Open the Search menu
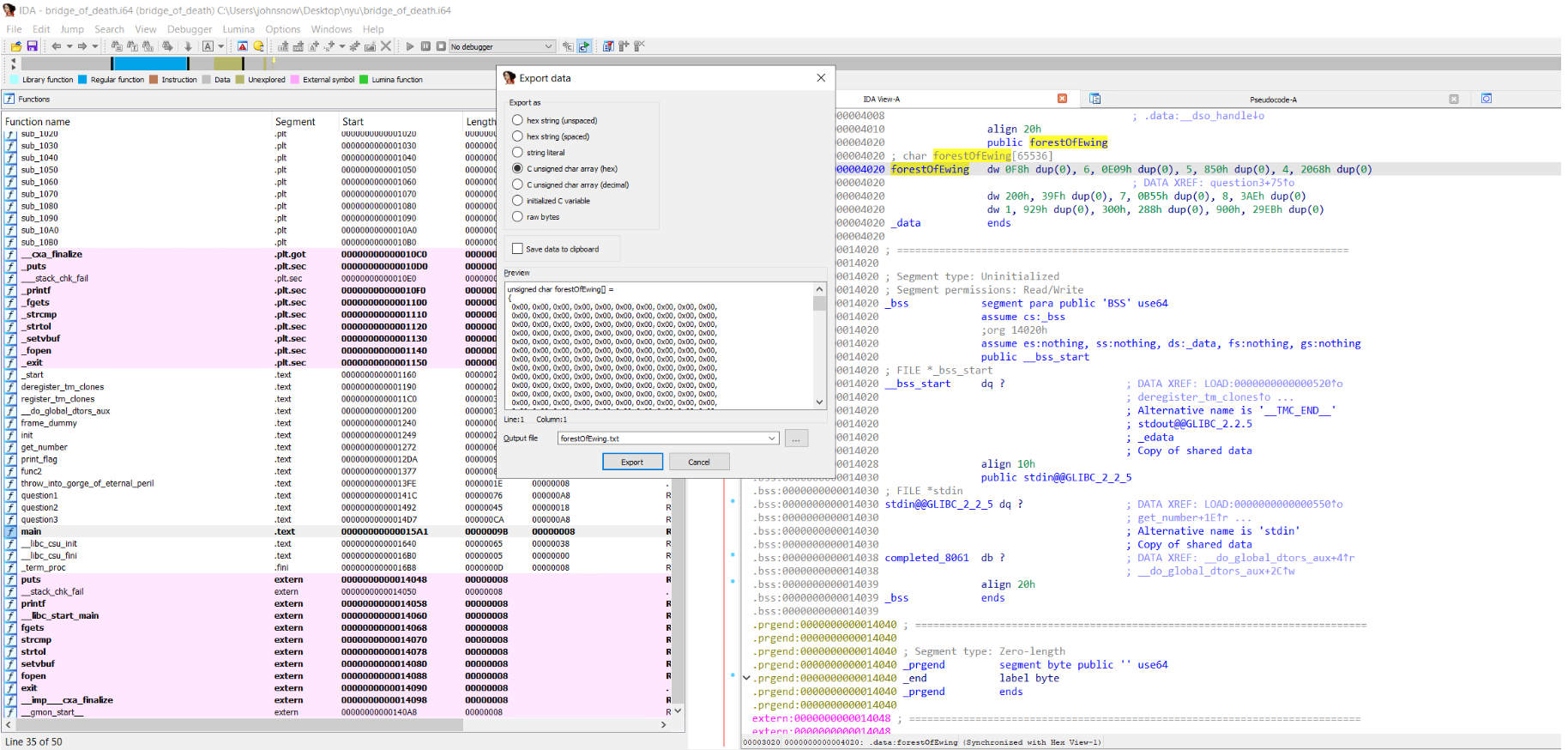The image size is (1568, 750). click(109, 29)
